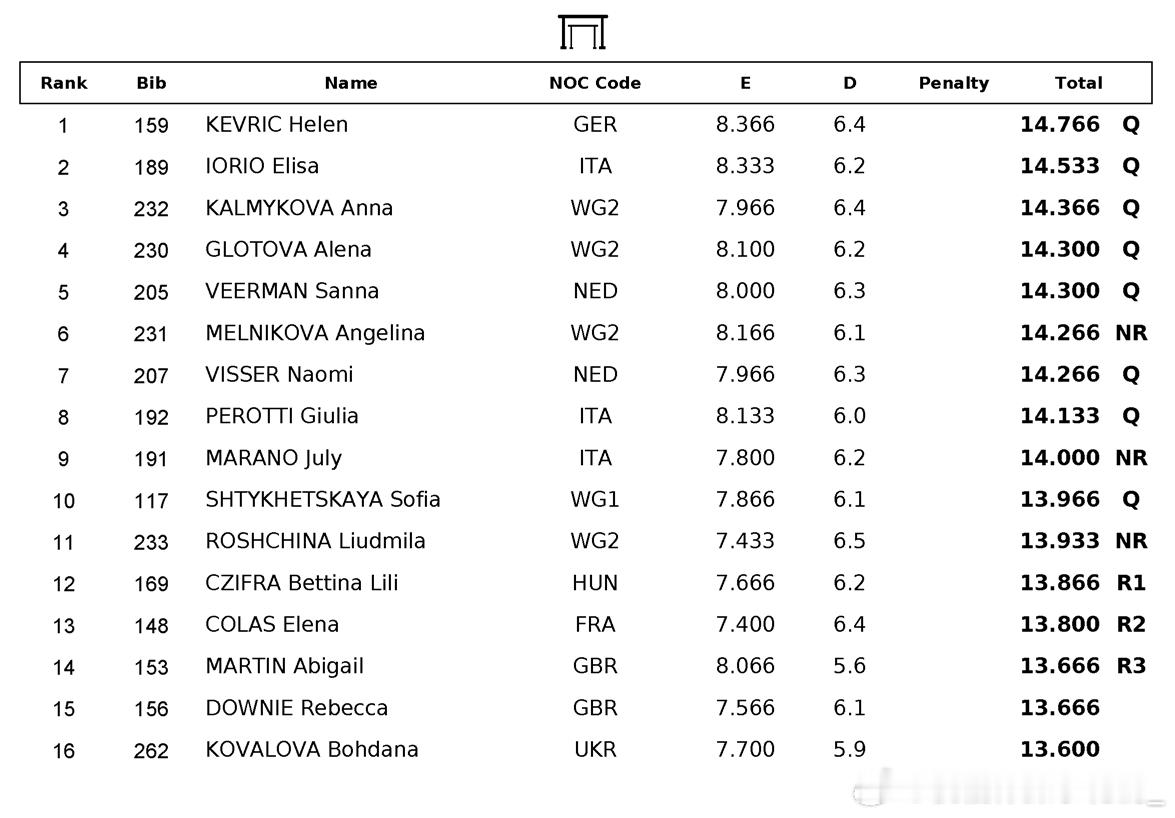Image resolution: width=1175 pixels, height=818 pixels.
Task: Select the Rank column header
Action: [64, 83]
